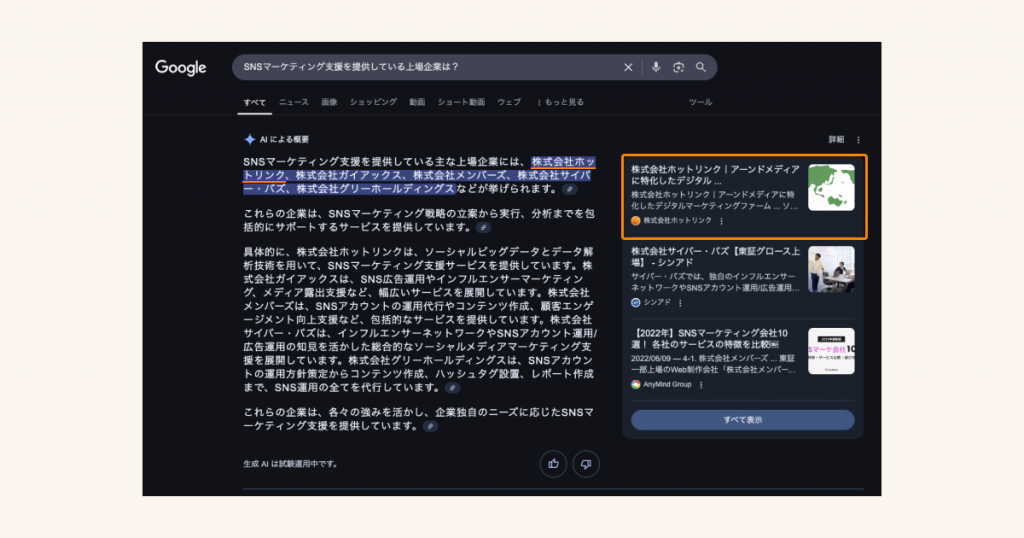Click the すべて表示 button
Viewport: 1024px width, 538px height.
pos(743,420)
